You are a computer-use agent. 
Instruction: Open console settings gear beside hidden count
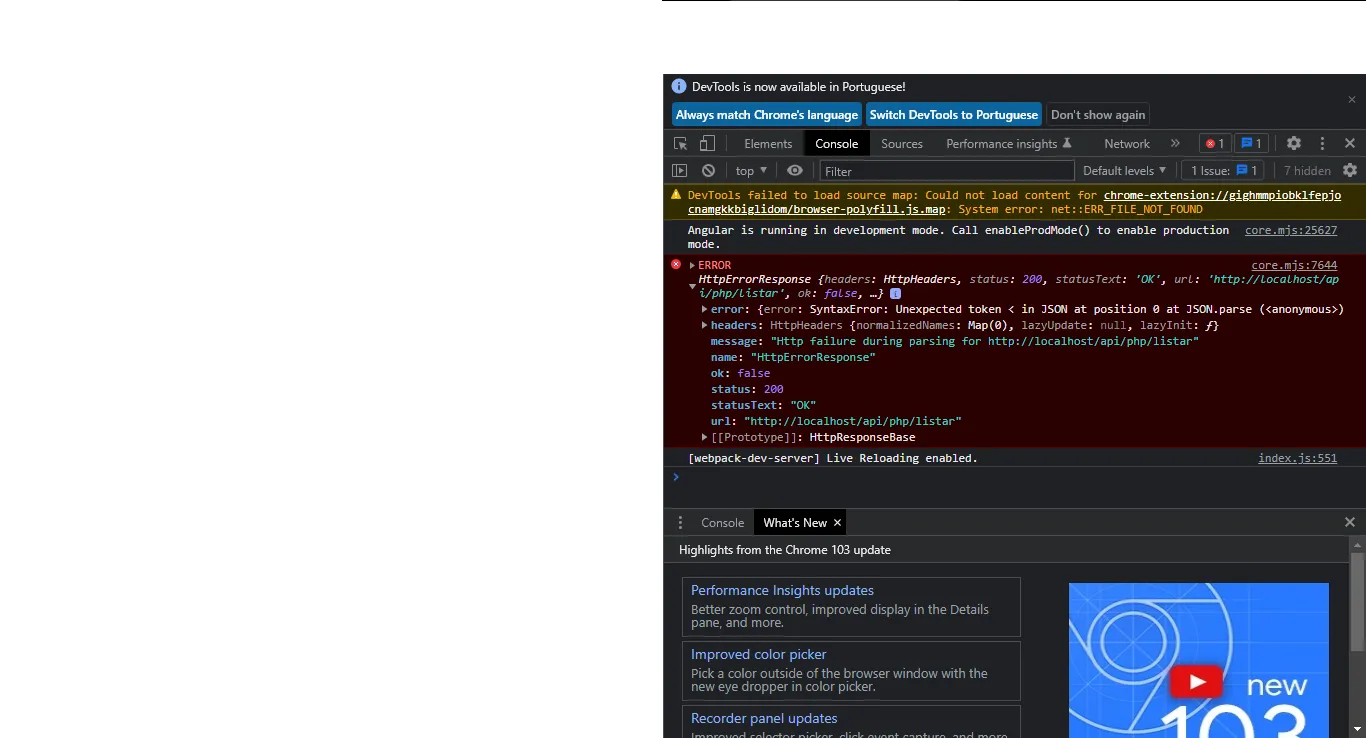1350,171
